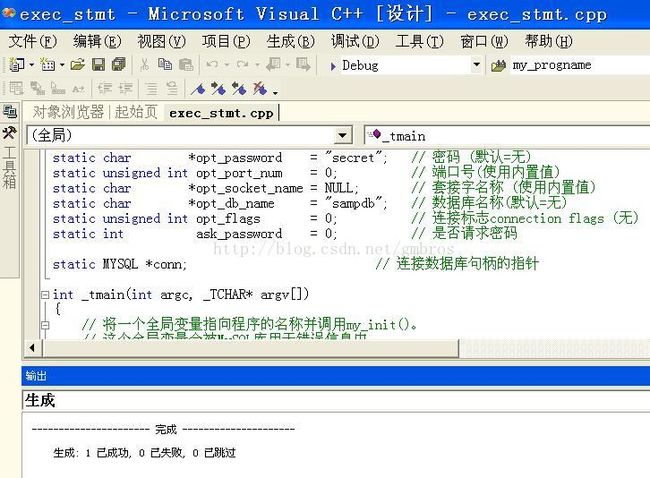Screen dimensions: 650x478
Task: Open the 视图(V) menu
Action: click(x=162, y=41)
